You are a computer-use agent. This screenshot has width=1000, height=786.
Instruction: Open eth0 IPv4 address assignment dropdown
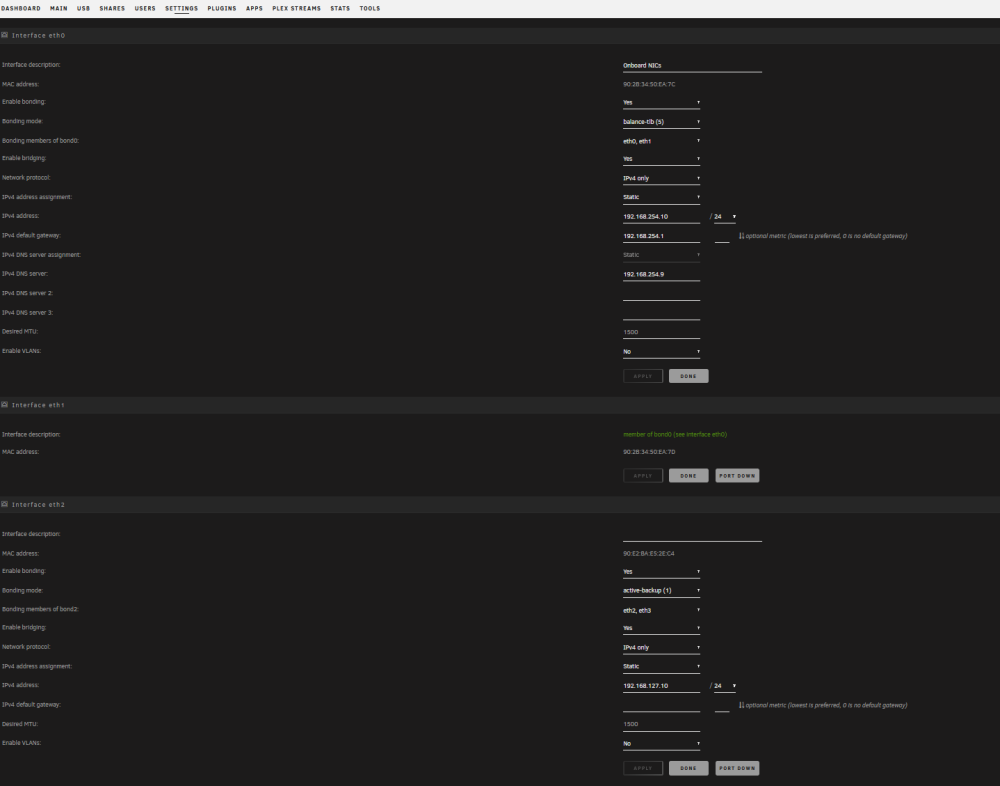coord(661,197)
